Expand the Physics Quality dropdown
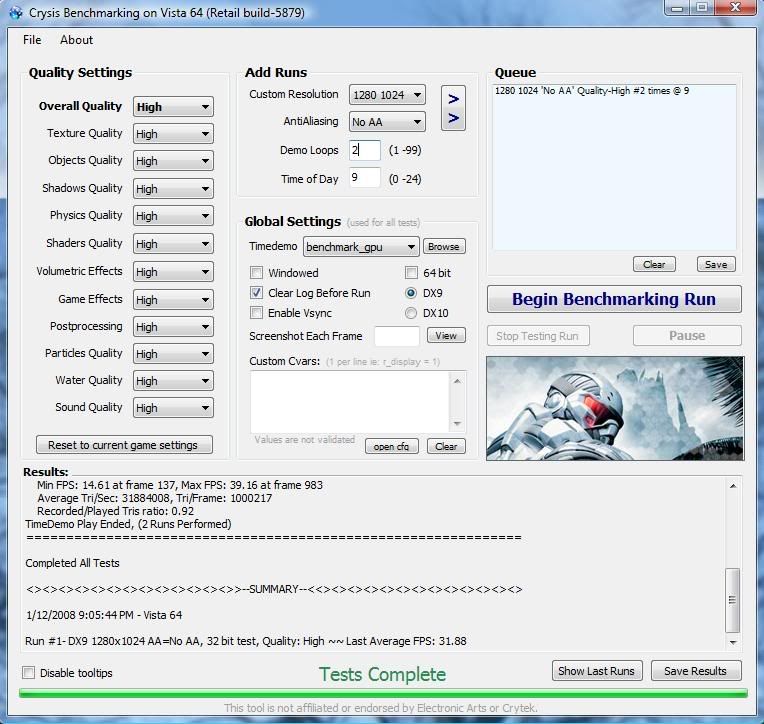Screen dimensions: 764x724 [173, 216]
